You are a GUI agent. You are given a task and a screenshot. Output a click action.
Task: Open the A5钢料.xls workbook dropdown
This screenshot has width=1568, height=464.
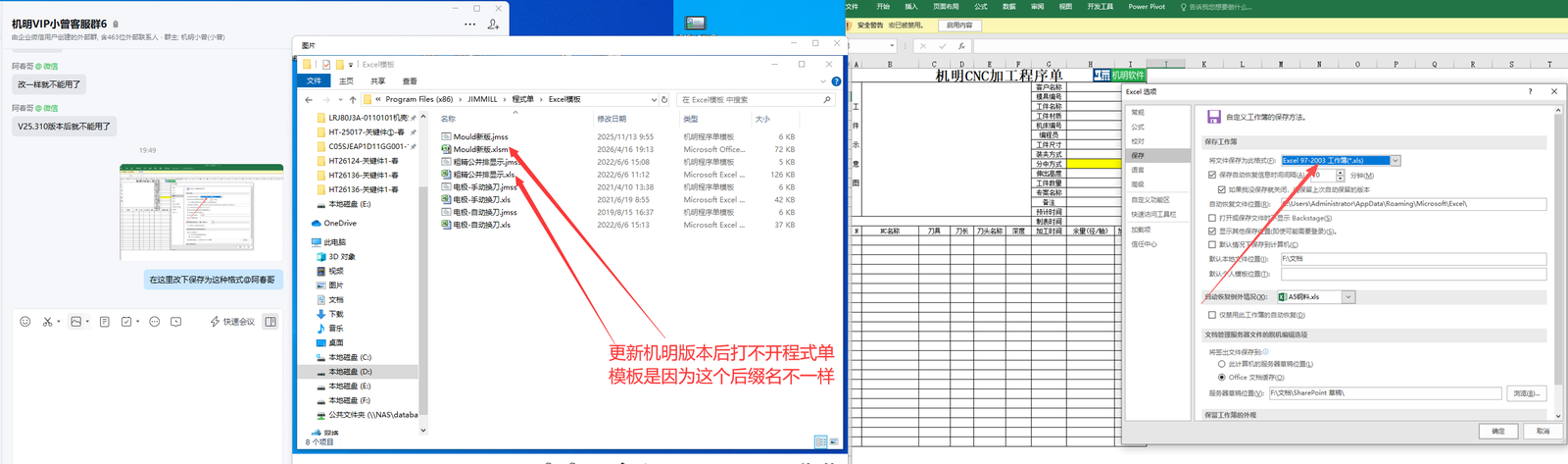(x=1348, y=296)
